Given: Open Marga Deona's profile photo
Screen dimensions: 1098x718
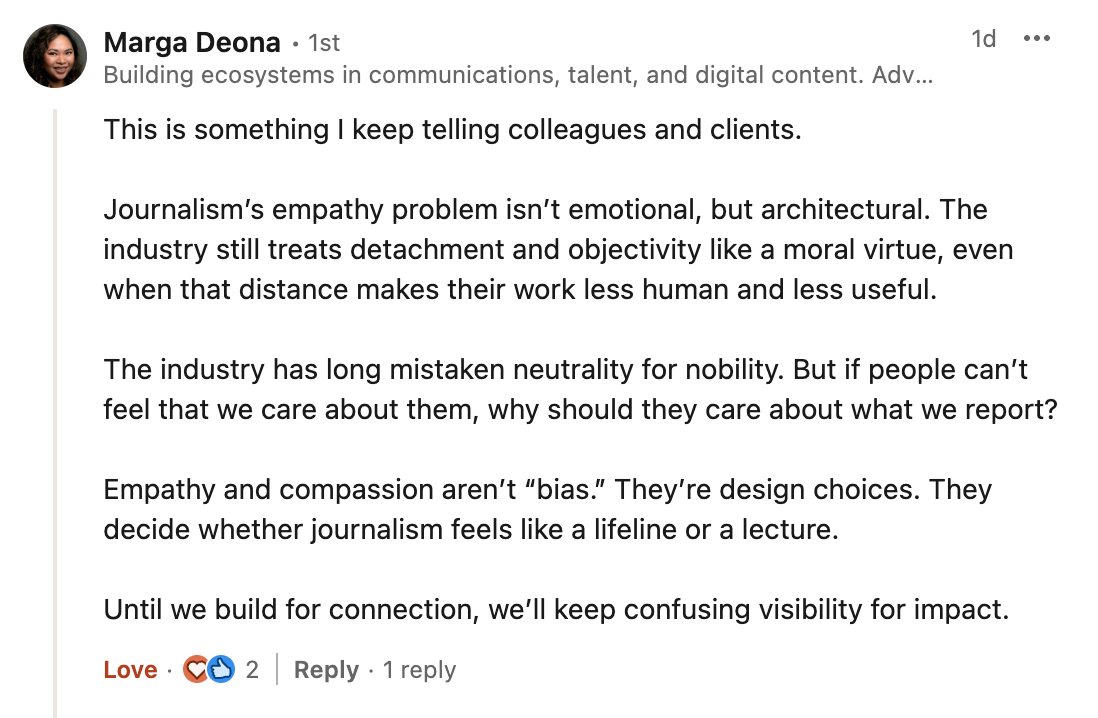Looking at the screenshot, I should pos(55,56).
